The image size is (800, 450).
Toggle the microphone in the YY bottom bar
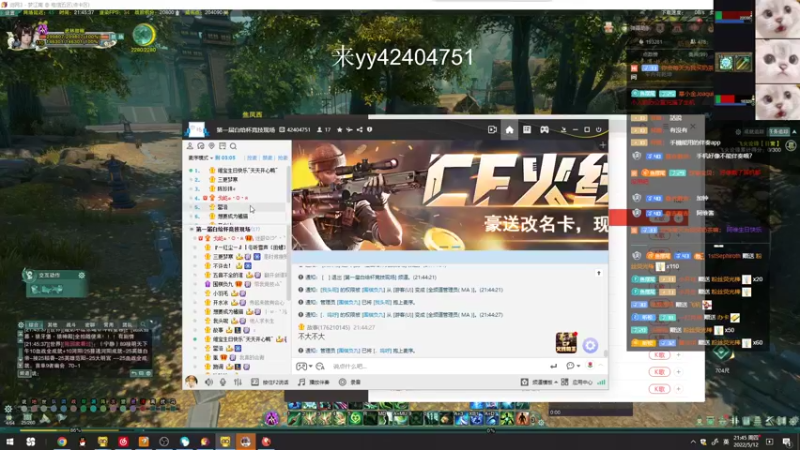tap(223, 382)
